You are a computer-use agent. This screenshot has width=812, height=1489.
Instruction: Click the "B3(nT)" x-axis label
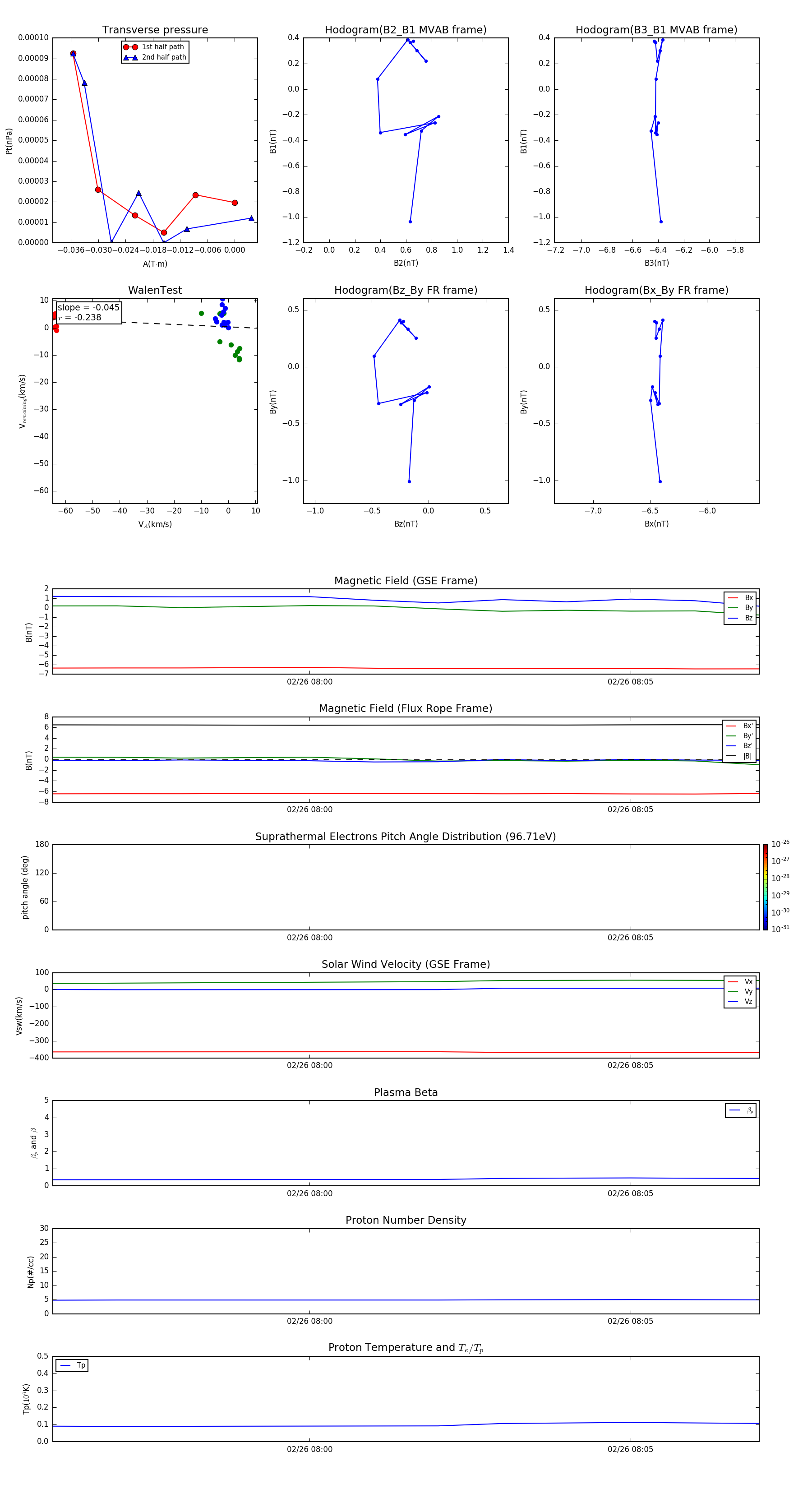pyautogui.click(x=656, y=263)
